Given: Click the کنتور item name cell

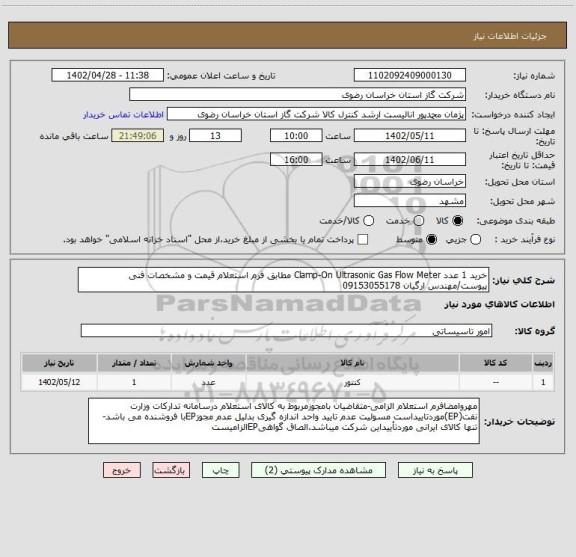Looking at the screenshot, I should click(x=352, y=382).
